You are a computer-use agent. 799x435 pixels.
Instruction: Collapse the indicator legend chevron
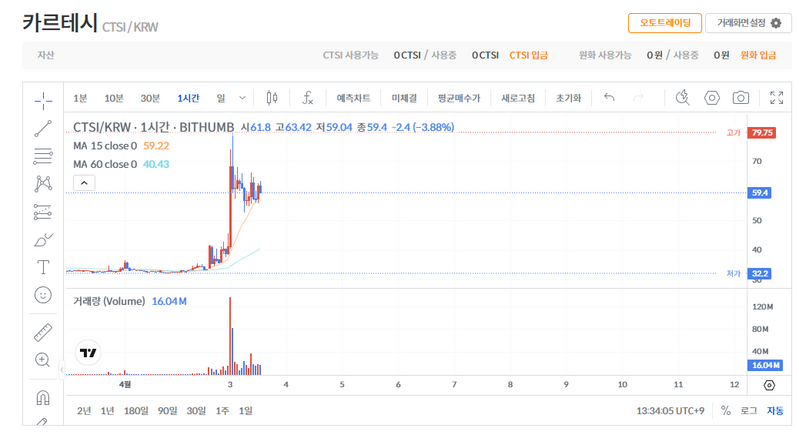[84, 182]
